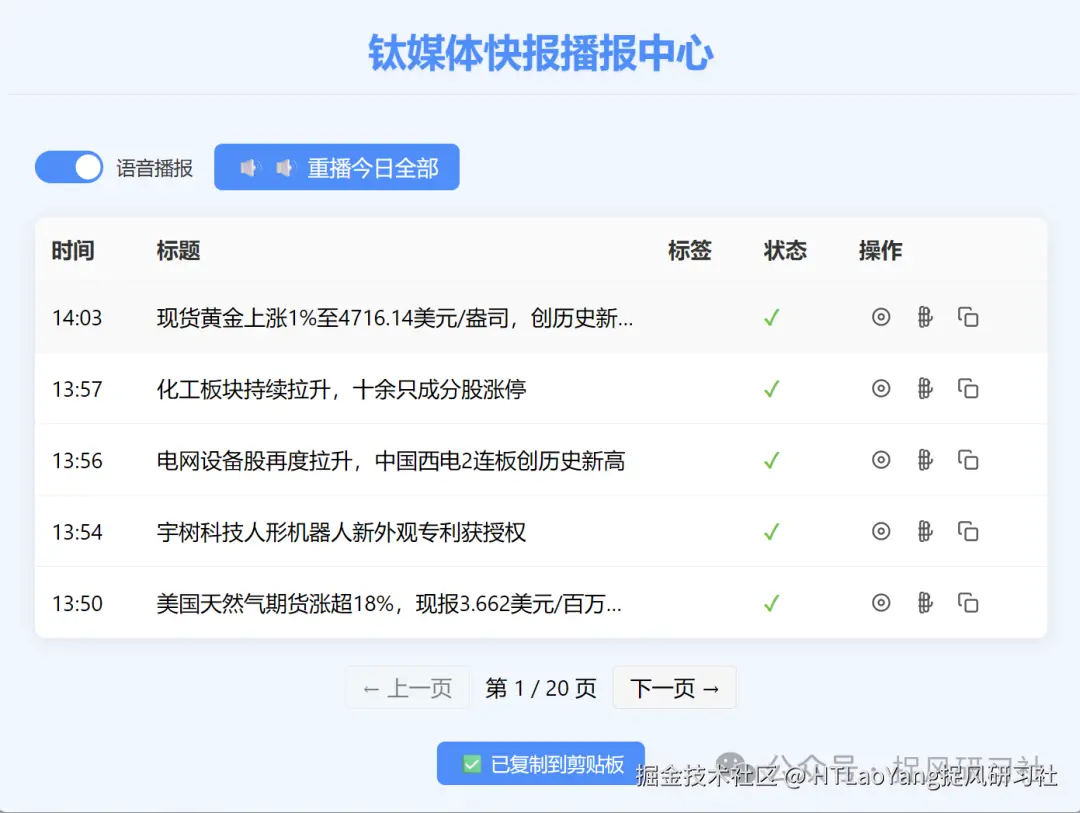Click the 第 1 / 20 页 page indicator

(540, 687)
